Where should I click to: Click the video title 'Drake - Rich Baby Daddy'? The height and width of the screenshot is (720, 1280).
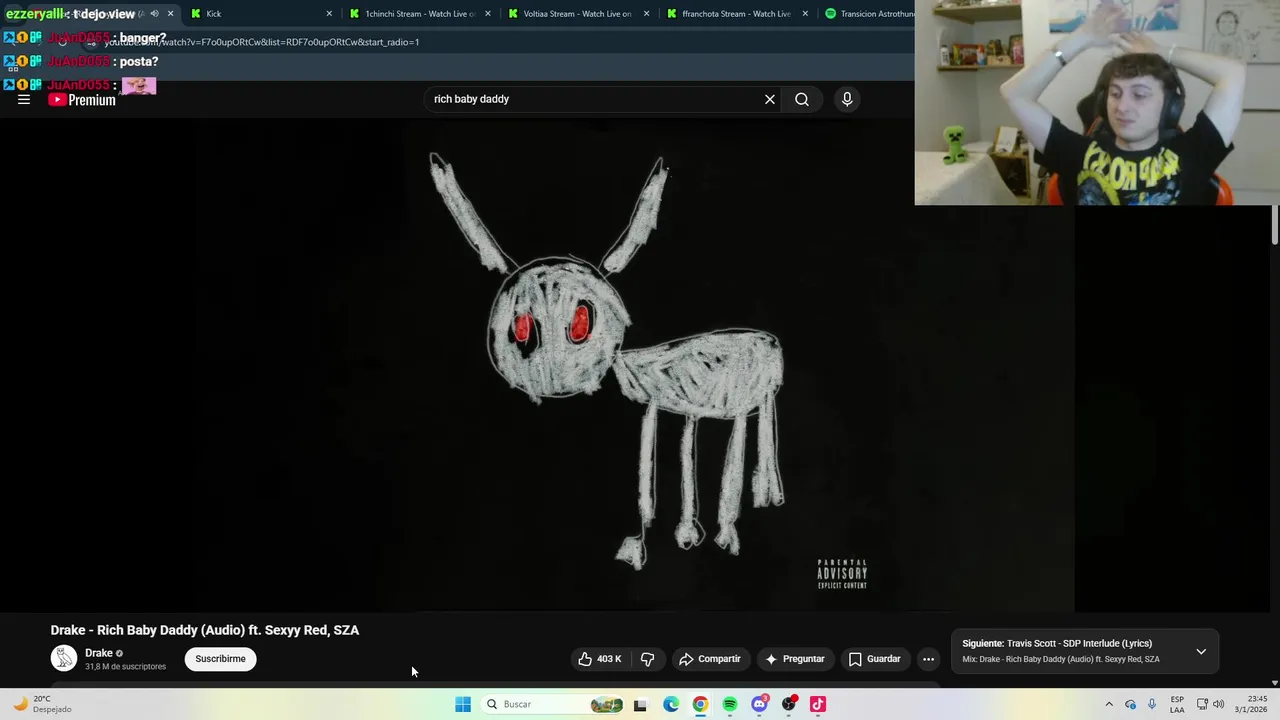(x=205, y=630)
